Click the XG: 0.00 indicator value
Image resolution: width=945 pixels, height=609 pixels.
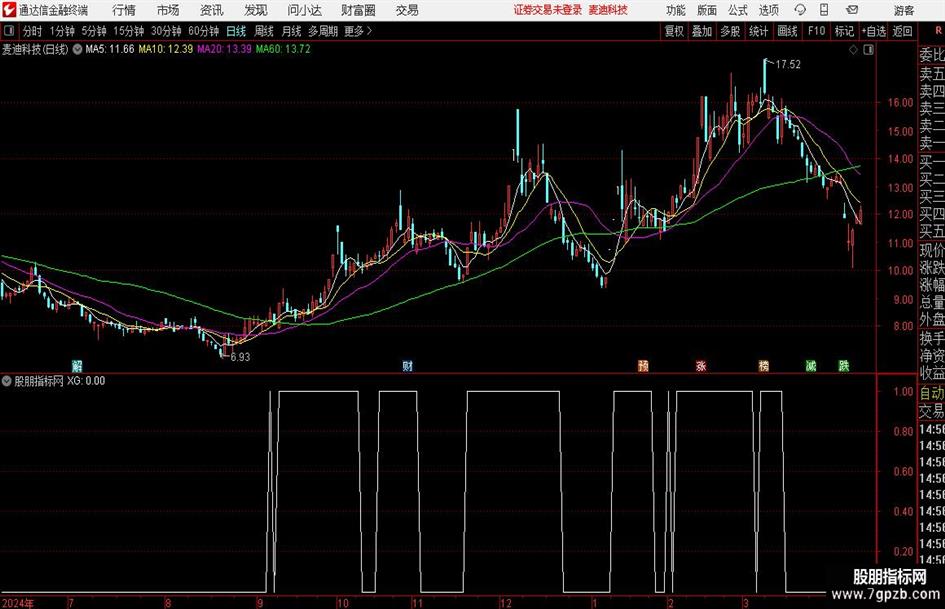coord(86,381)
